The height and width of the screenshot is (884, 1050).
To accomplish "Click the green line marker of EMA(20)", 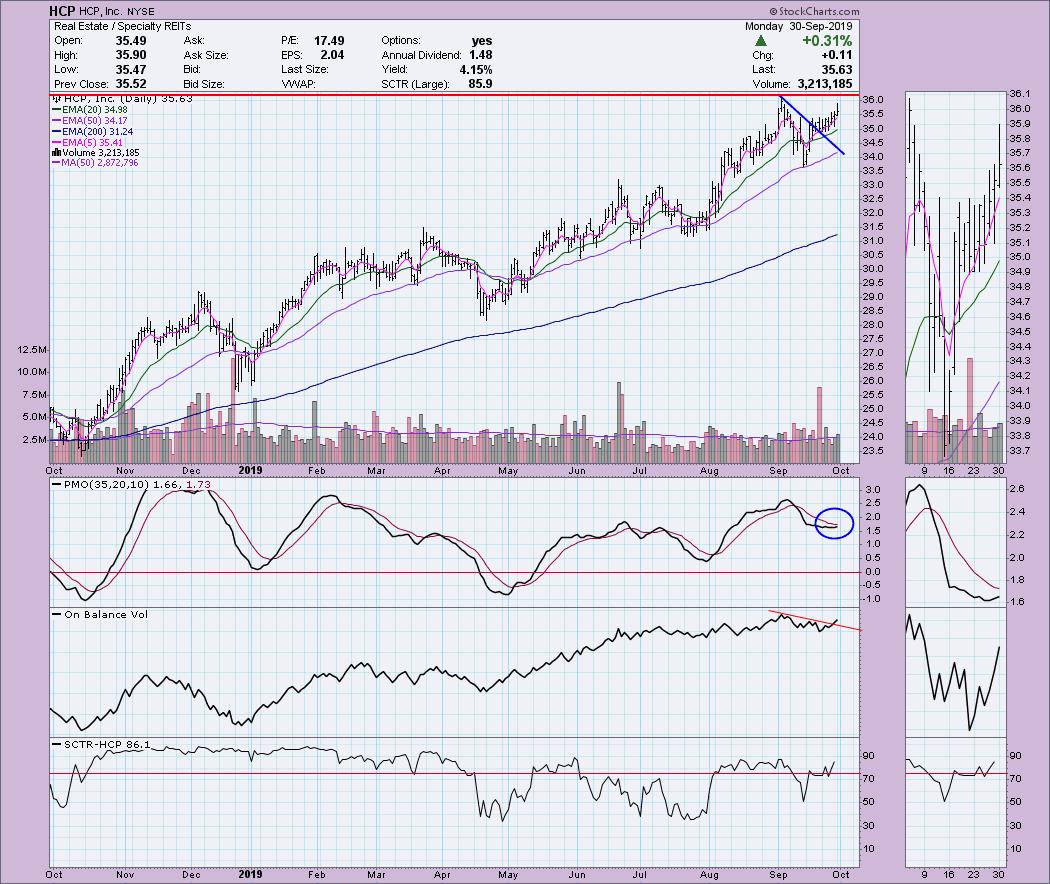I will (x=56, y=110).
